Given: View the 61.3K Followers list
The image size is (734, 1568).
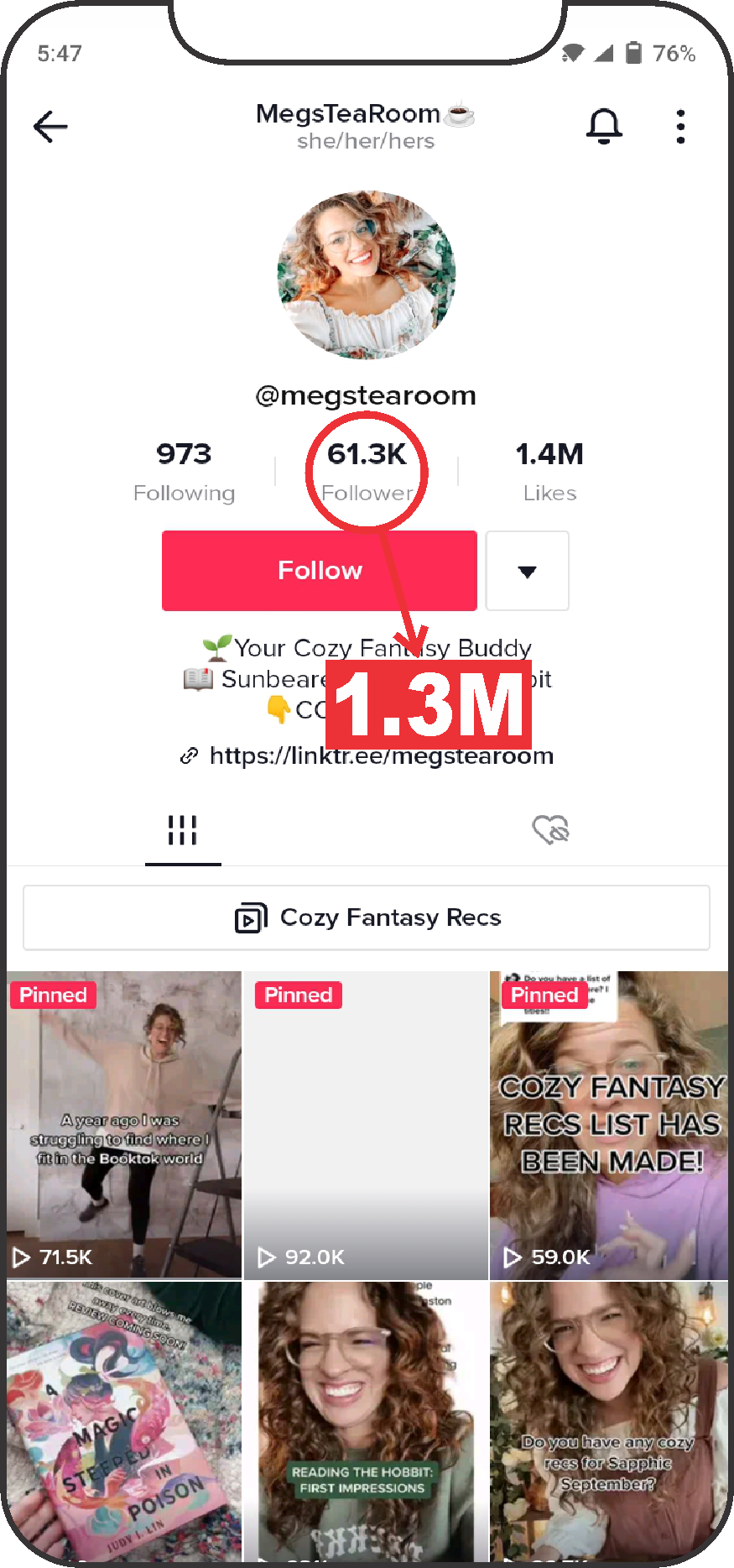Looking at the screenshot, I should 367,471.
